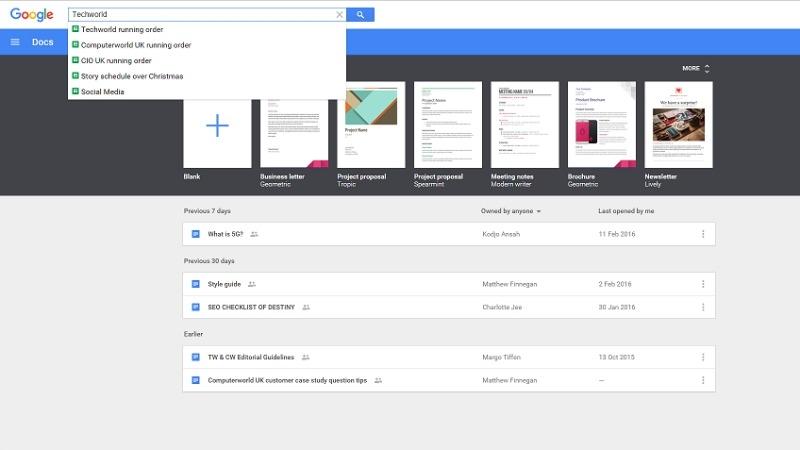Click the Previous 7 days section heading
The height and width of the screenshot is (450, 800).
(x=207, y=211)
